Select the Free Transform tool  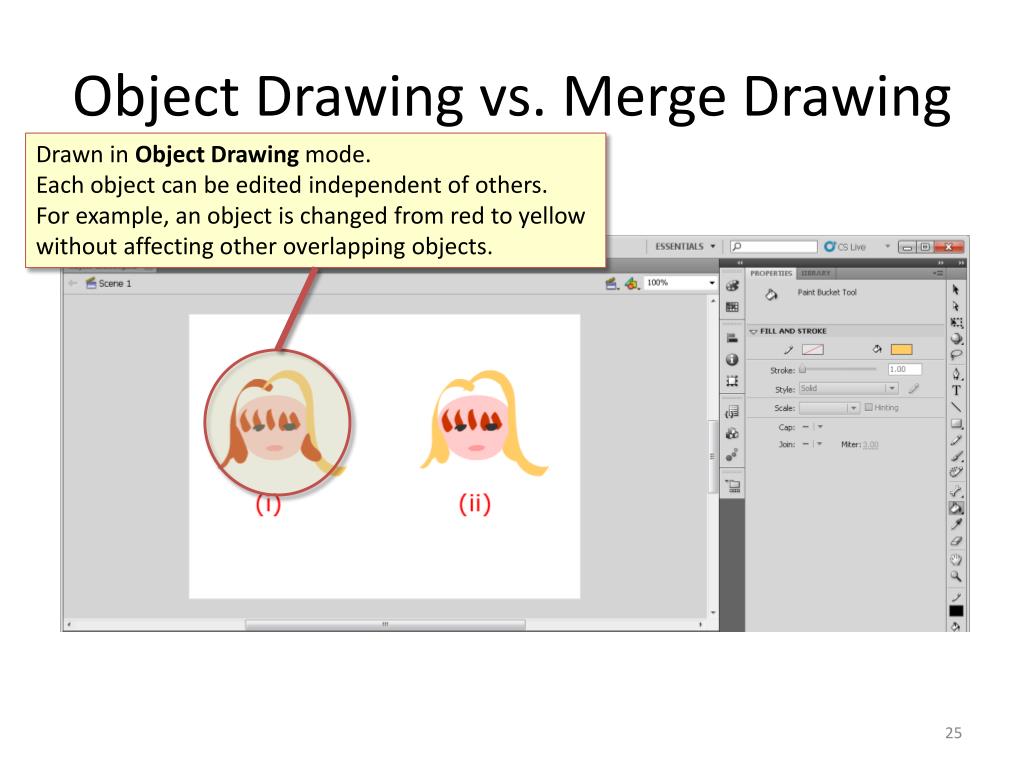click(x=956, y=323)
